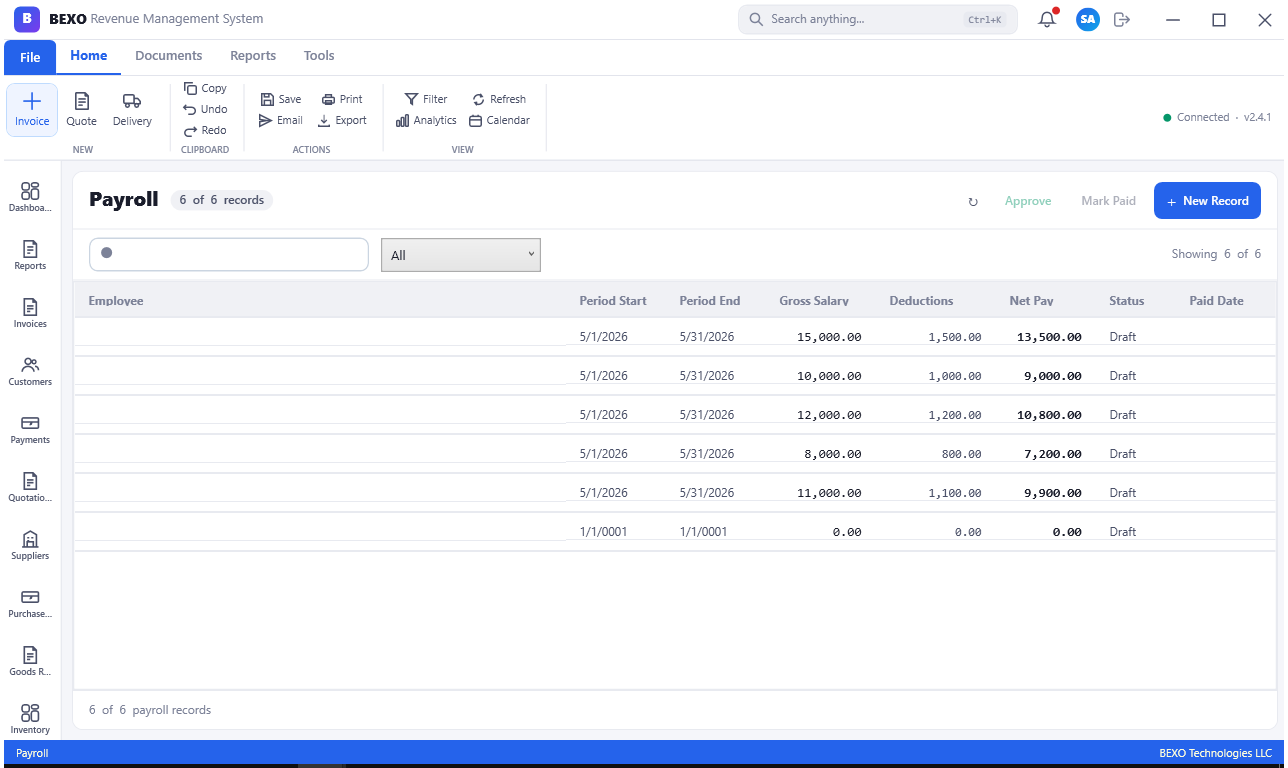Click Payroll in the status bar
Screen dimensions: 1288x768
tap(32, 753)
